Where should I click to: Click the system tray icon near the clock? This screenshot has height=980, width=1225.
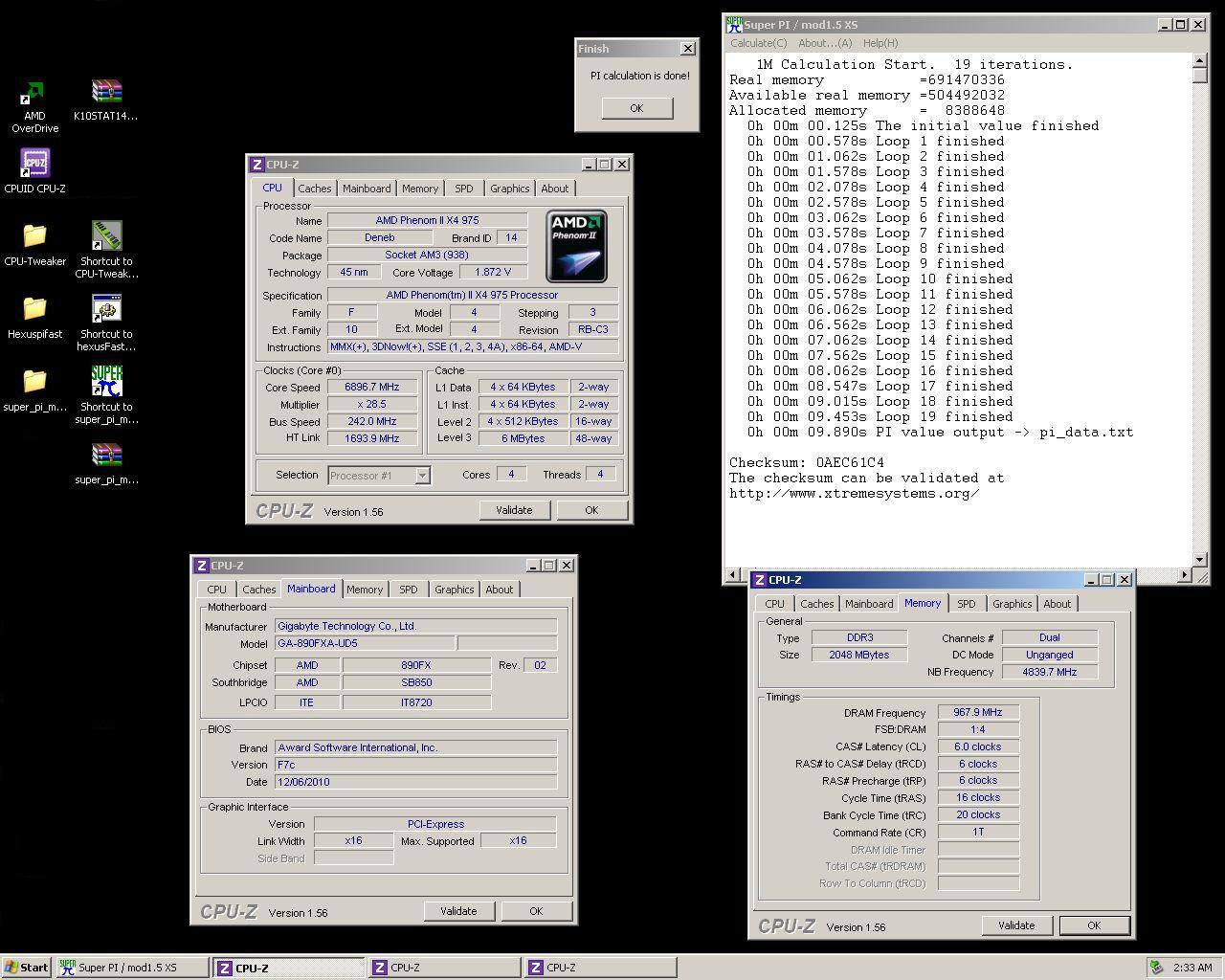coord(1156,968)
